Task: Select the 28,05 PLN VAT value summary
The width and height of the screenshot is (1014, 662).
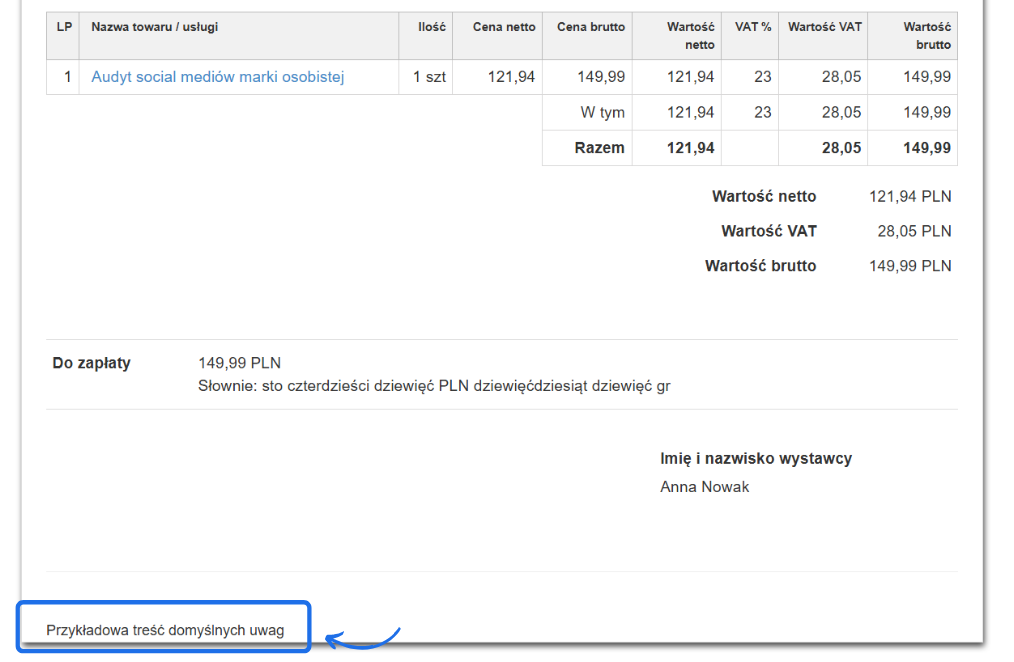Action: click(x=913, y=231)
